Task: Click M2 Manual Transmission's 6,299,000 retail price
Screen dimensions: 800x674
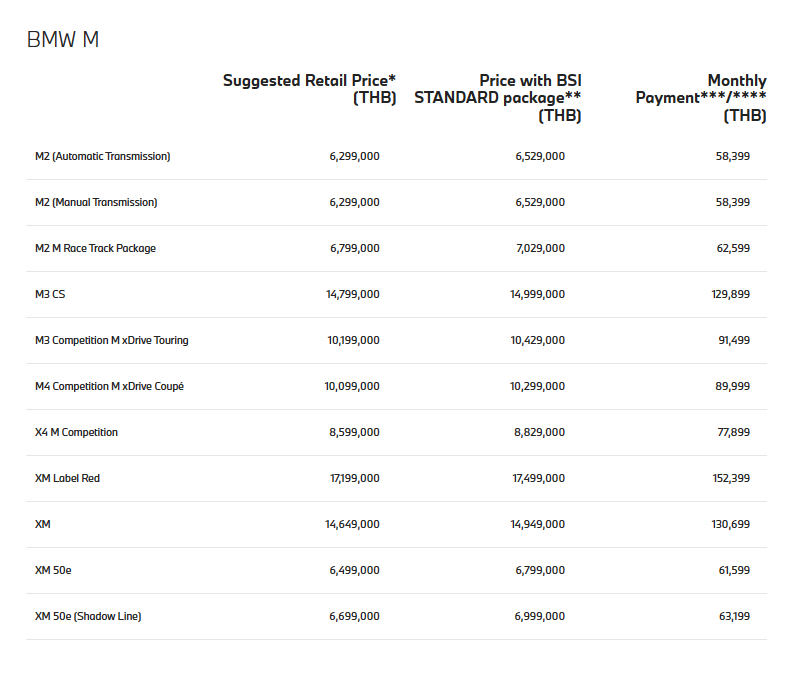Action: (355, 202)
